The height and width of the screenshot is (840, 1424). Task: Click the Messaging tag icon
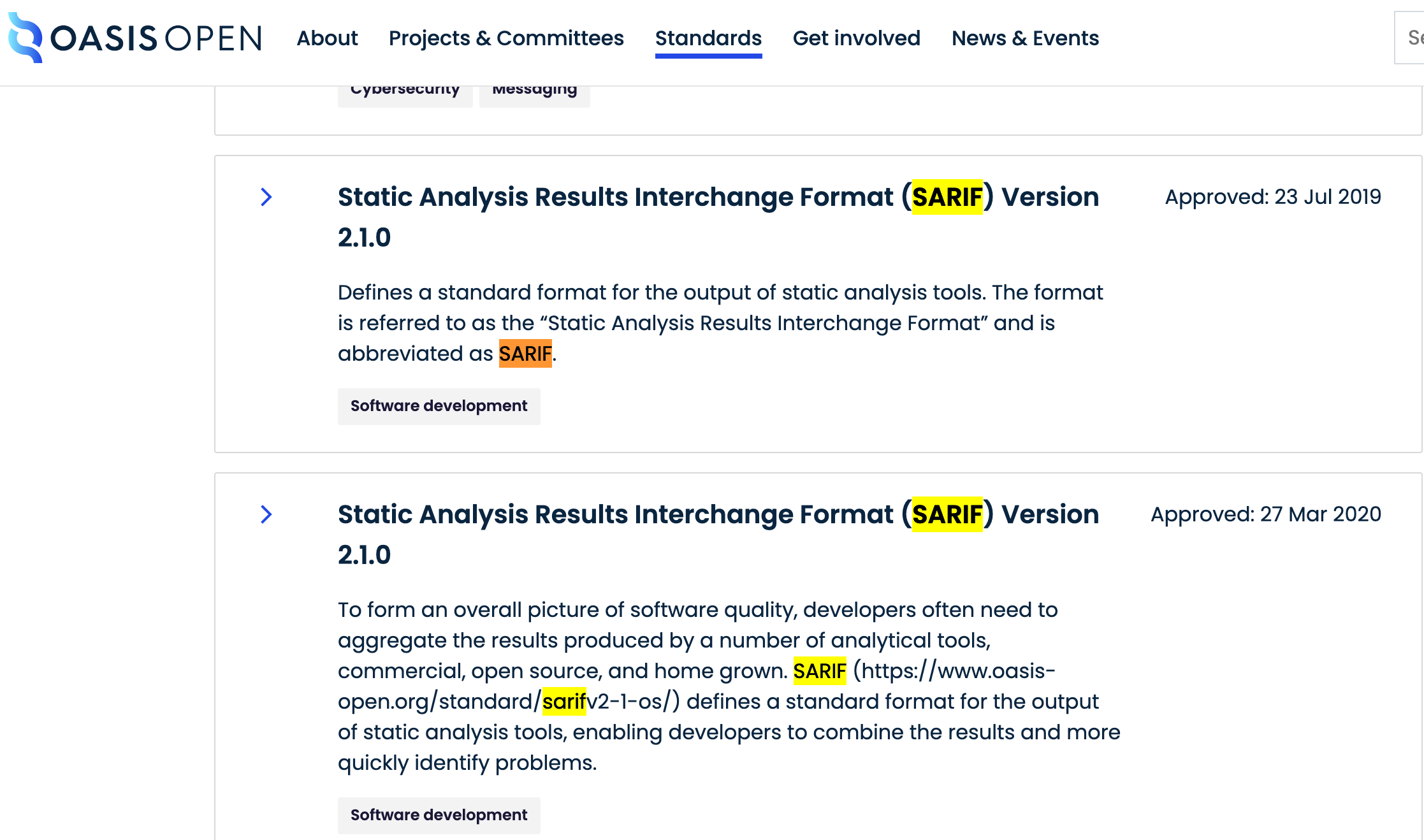coord(535,89)
